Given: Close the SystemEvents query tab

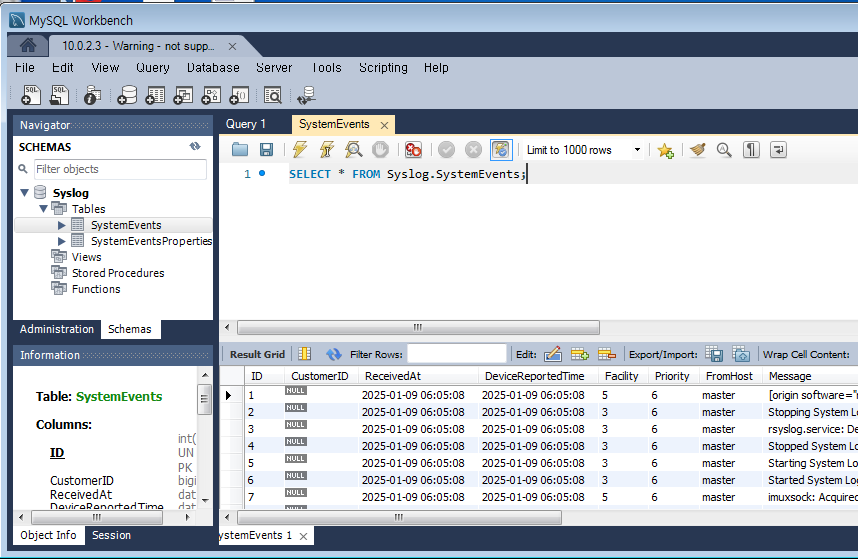Looking at the screenshot, I should click(384, 125).
